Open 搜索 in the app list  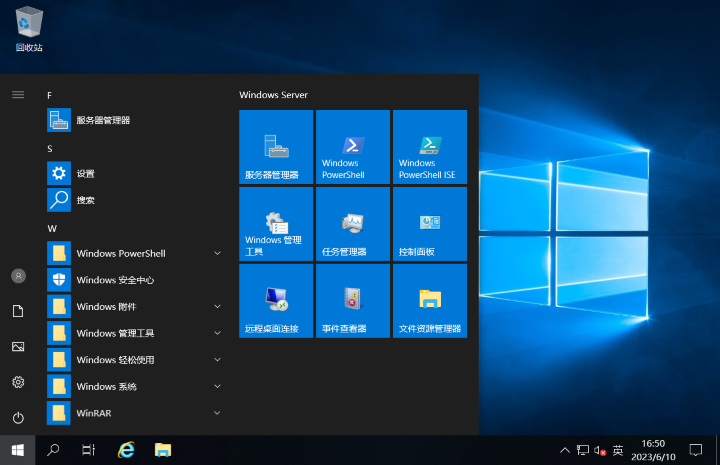click(134, 200)
